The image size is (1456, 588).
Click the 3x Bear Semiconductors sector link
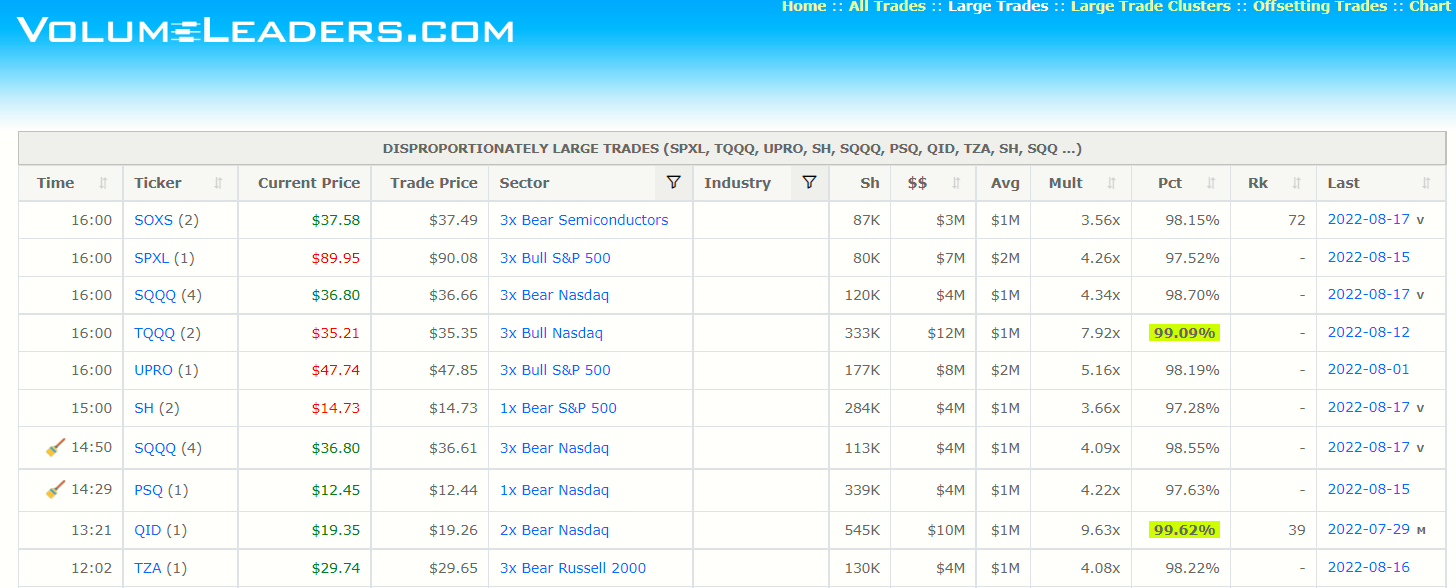click(x=584, y=220)
